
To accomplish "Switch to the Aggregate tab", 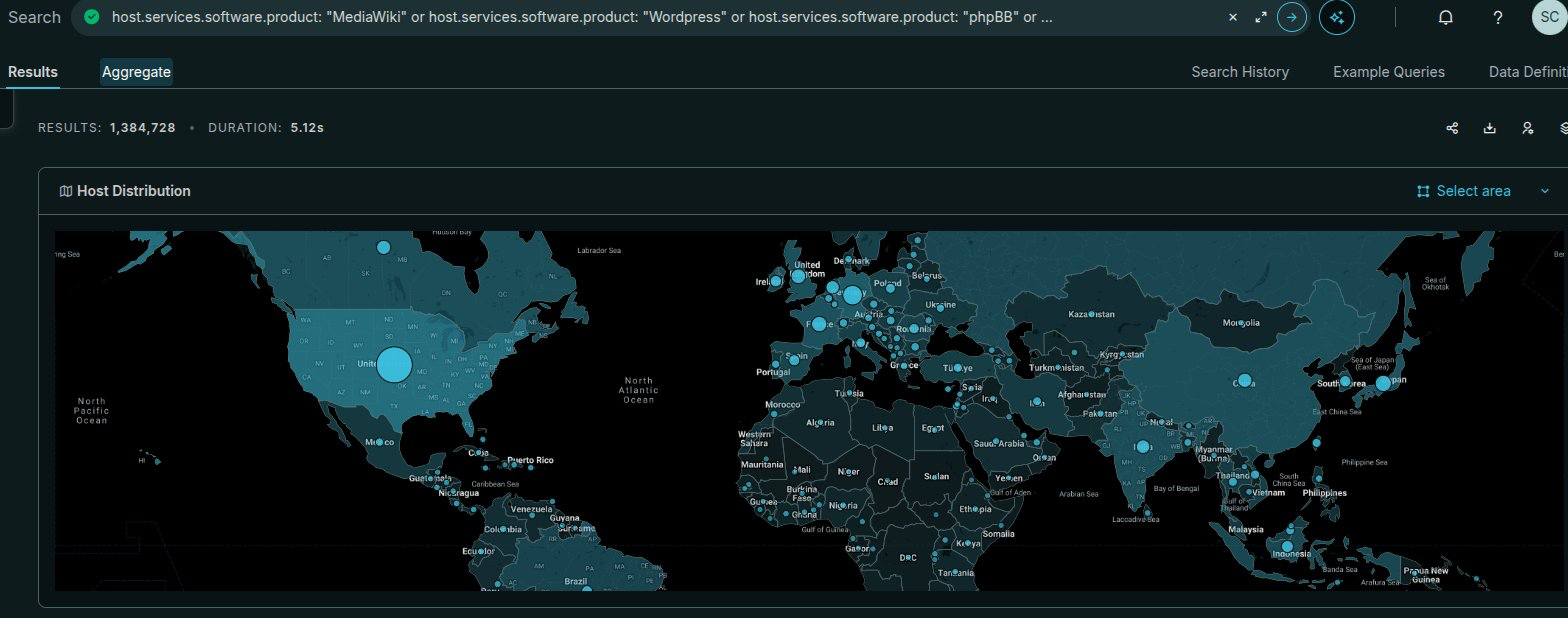I will click(136, 72).
